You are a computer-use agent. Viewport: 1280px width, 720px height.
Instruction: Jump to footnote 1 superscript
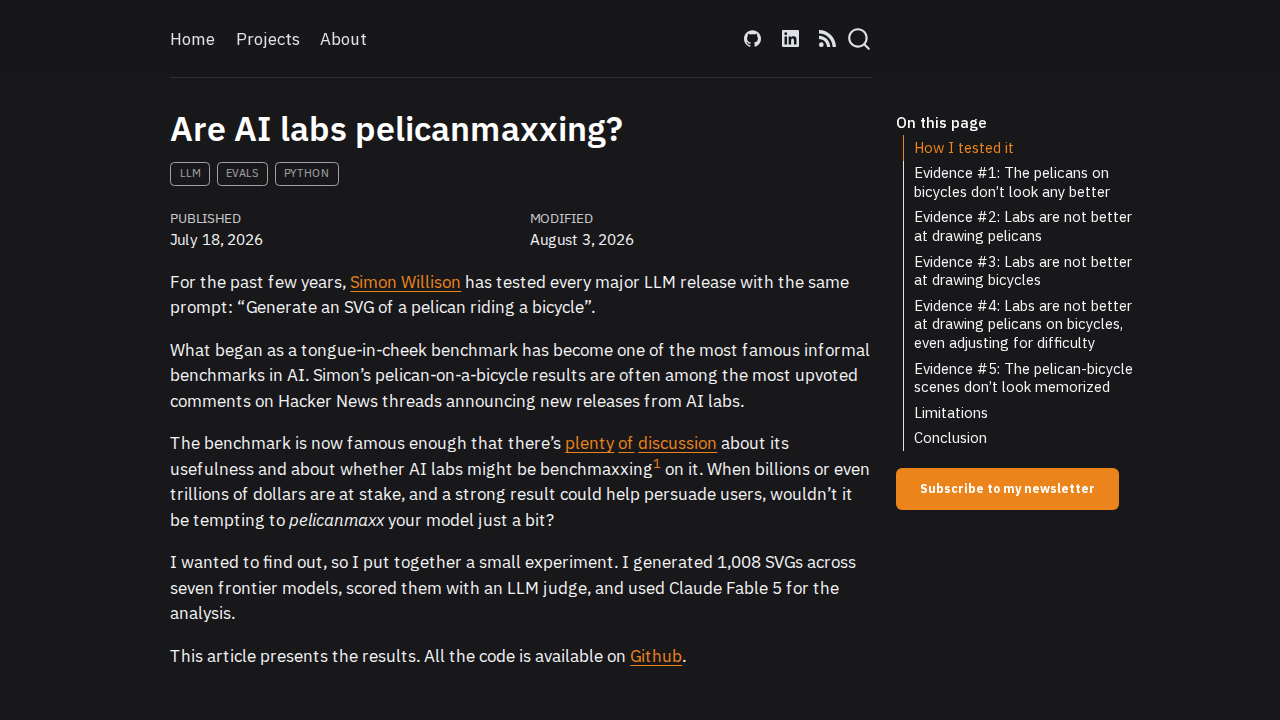coord(657,464)
